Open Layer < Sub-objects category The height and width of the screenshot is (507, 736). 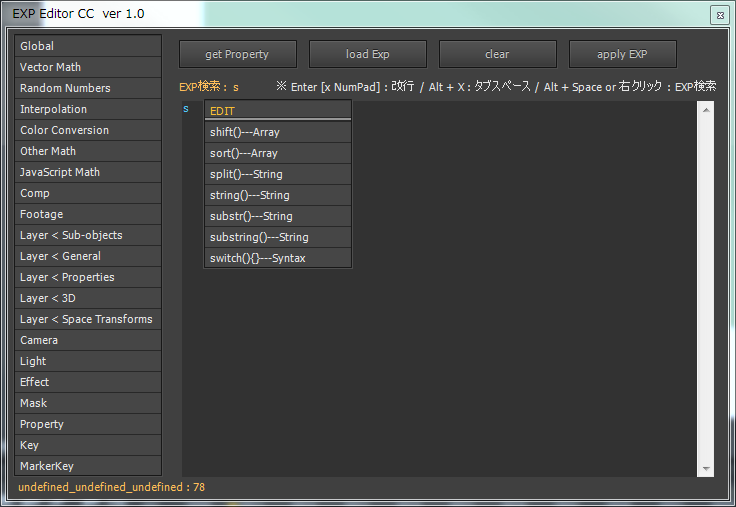[x=88, y=235]
